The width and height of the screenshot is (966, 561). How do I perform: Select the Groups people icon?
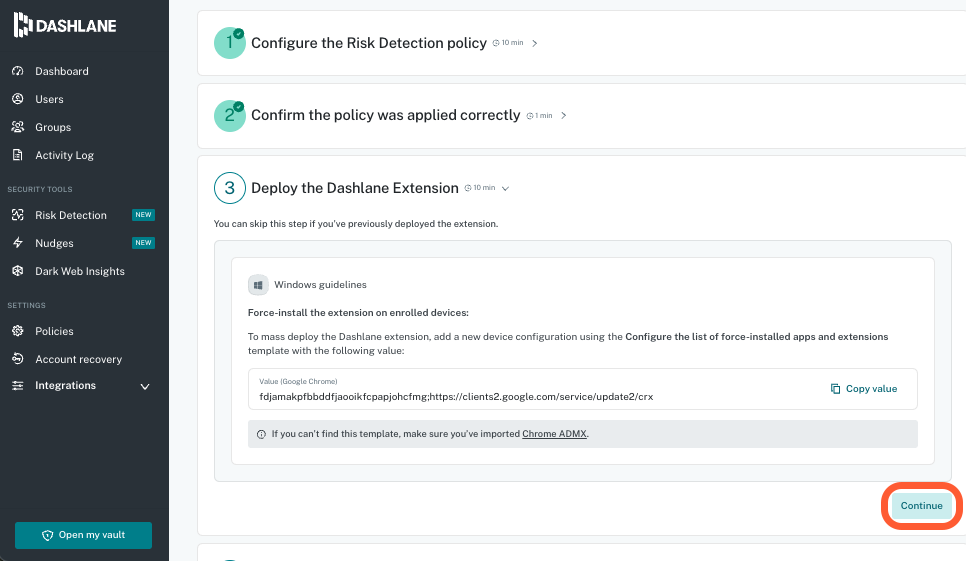coord(17,127)
